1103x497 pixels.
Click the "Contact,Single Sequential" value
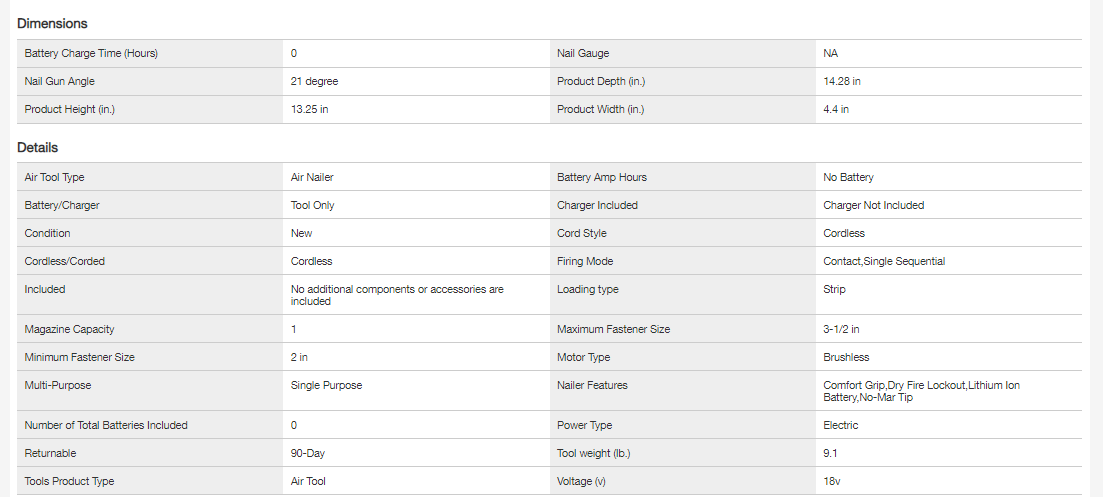884,261
